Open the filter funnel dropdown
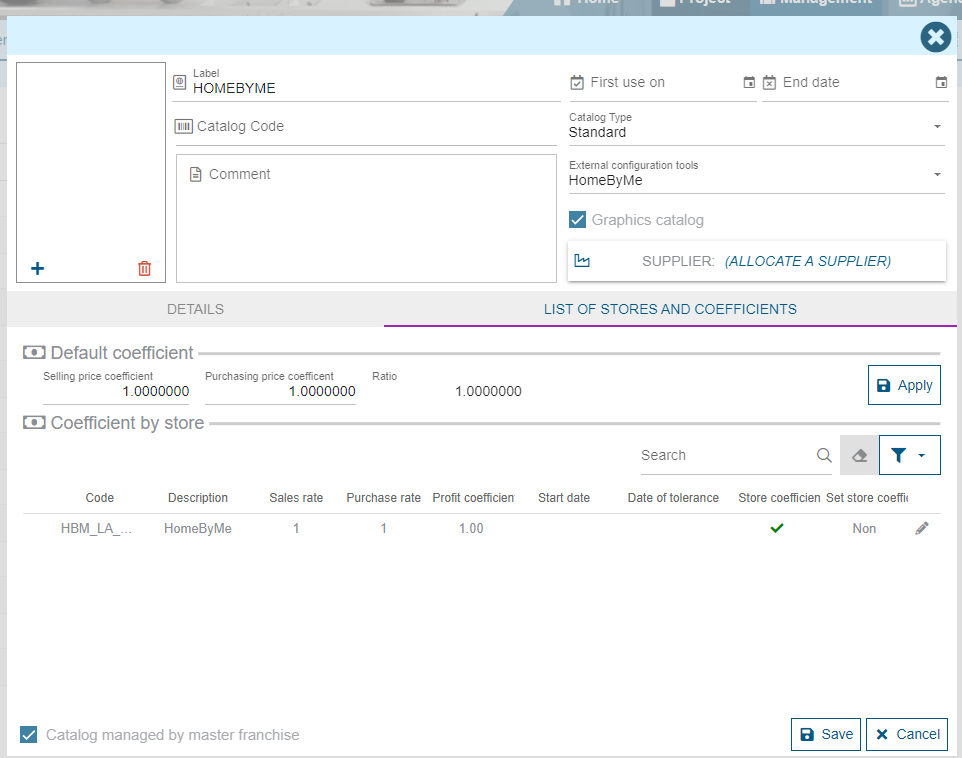The height and width of the screenshot is (758, 962). point(909,455)
